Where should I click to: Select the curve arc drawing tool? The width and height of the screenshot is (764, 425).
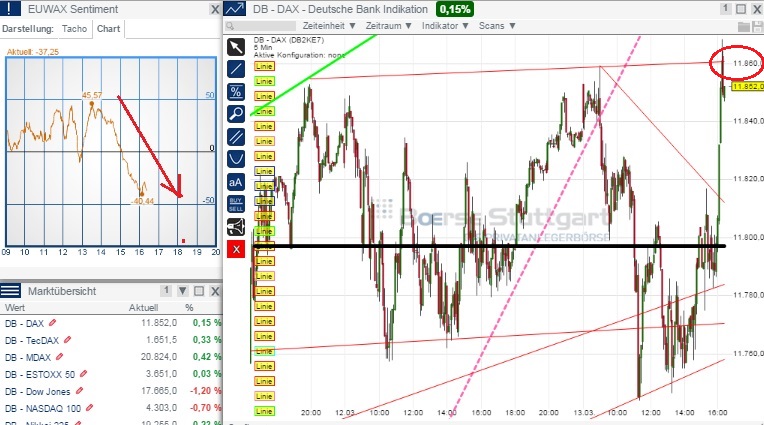pos(236,159)
